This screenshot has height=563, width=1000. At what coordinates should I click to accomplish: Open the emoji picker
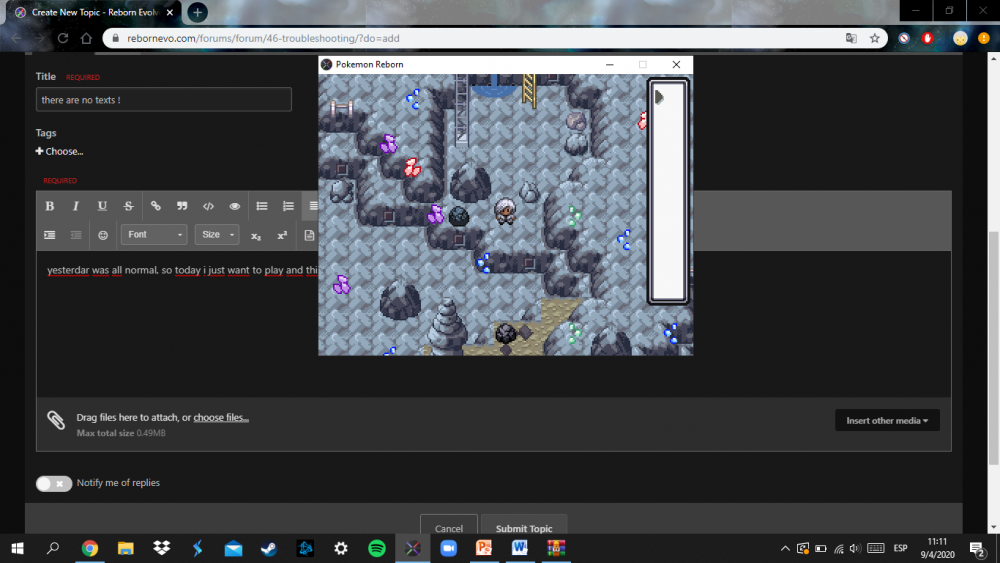102,235
